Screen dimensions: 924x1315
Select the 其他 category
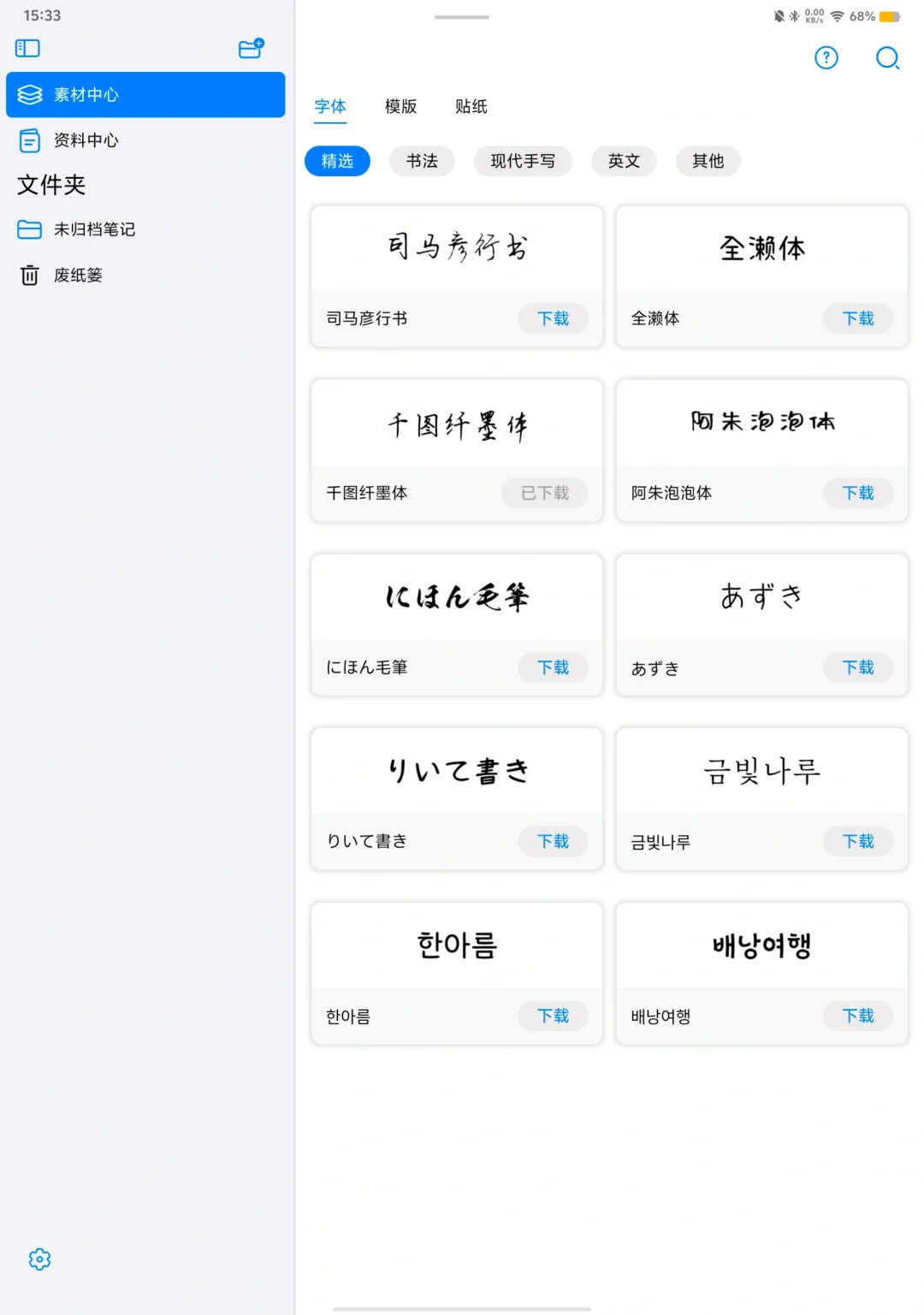708,161
